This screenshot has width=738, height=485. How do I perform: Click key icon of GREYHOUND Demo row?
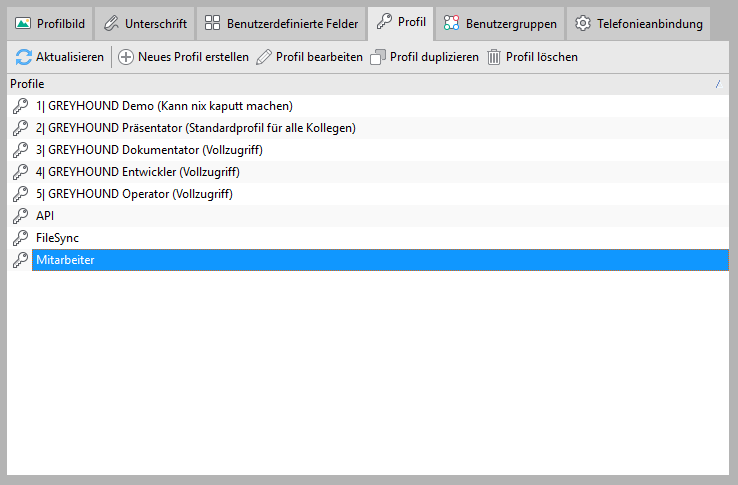[x=20, y=106]
